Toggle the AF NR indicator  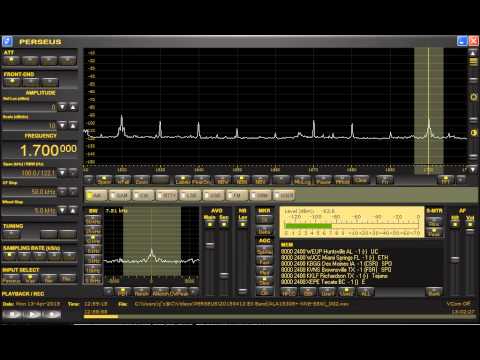[x=455, y=225]
